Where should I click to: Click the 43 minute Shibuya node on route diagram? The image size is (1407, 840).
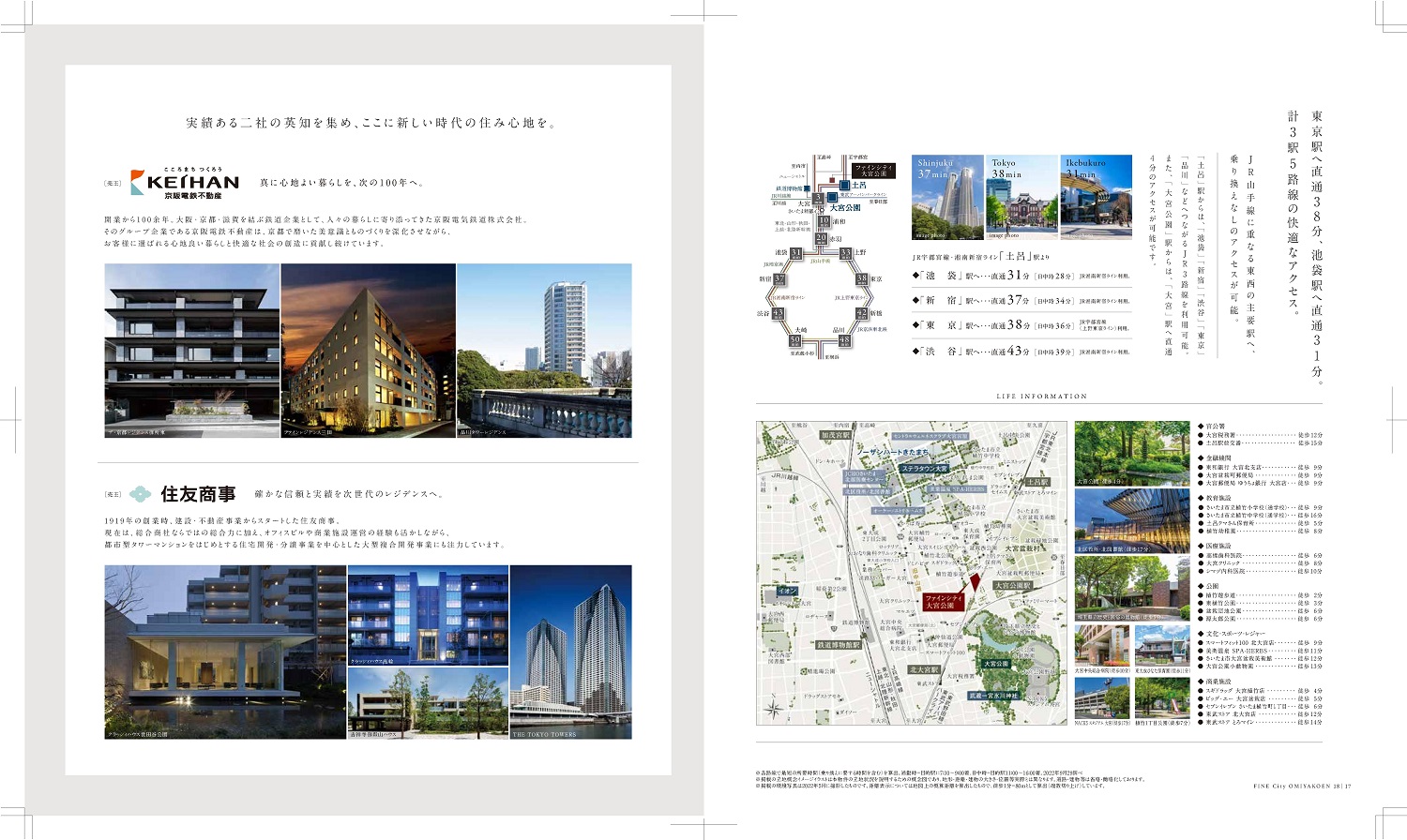tap(778, 313)
